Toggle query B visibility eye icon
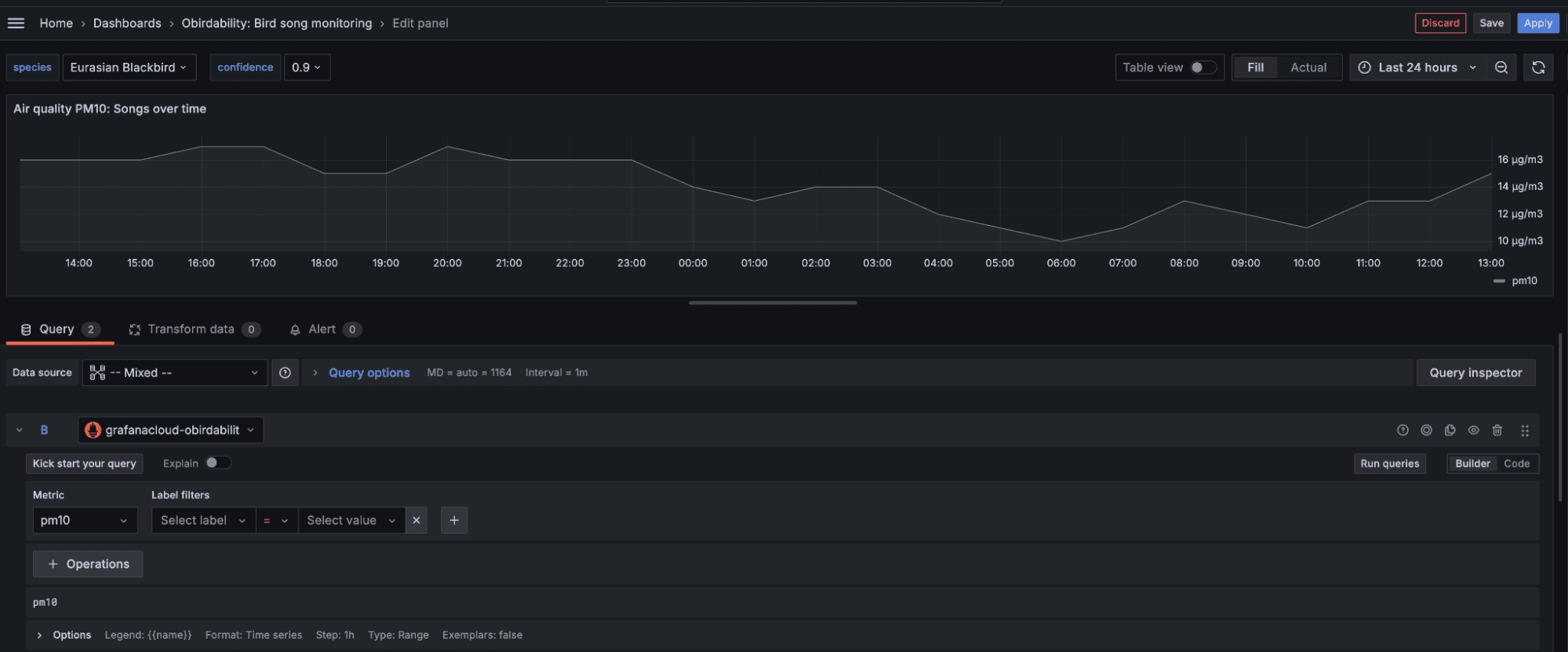This screenshot has width=1568, height=652. (x=1473, y=430)
